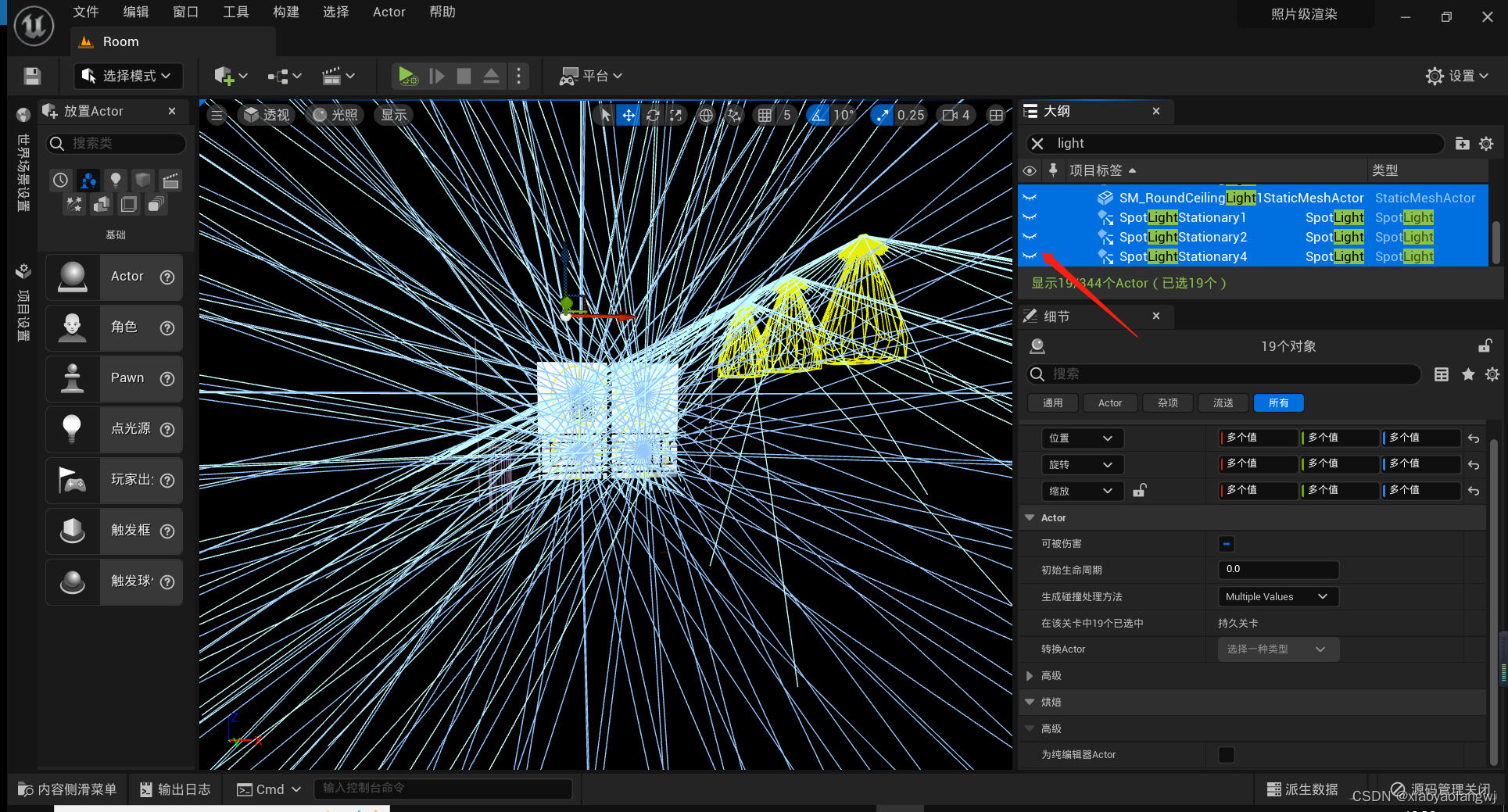Change the 0.25 scale snap value

pos(911,115)
